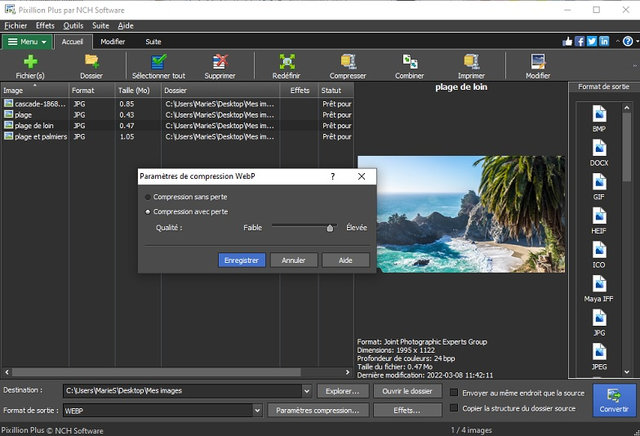Click the thumbs-up like icon

(567, 41)
